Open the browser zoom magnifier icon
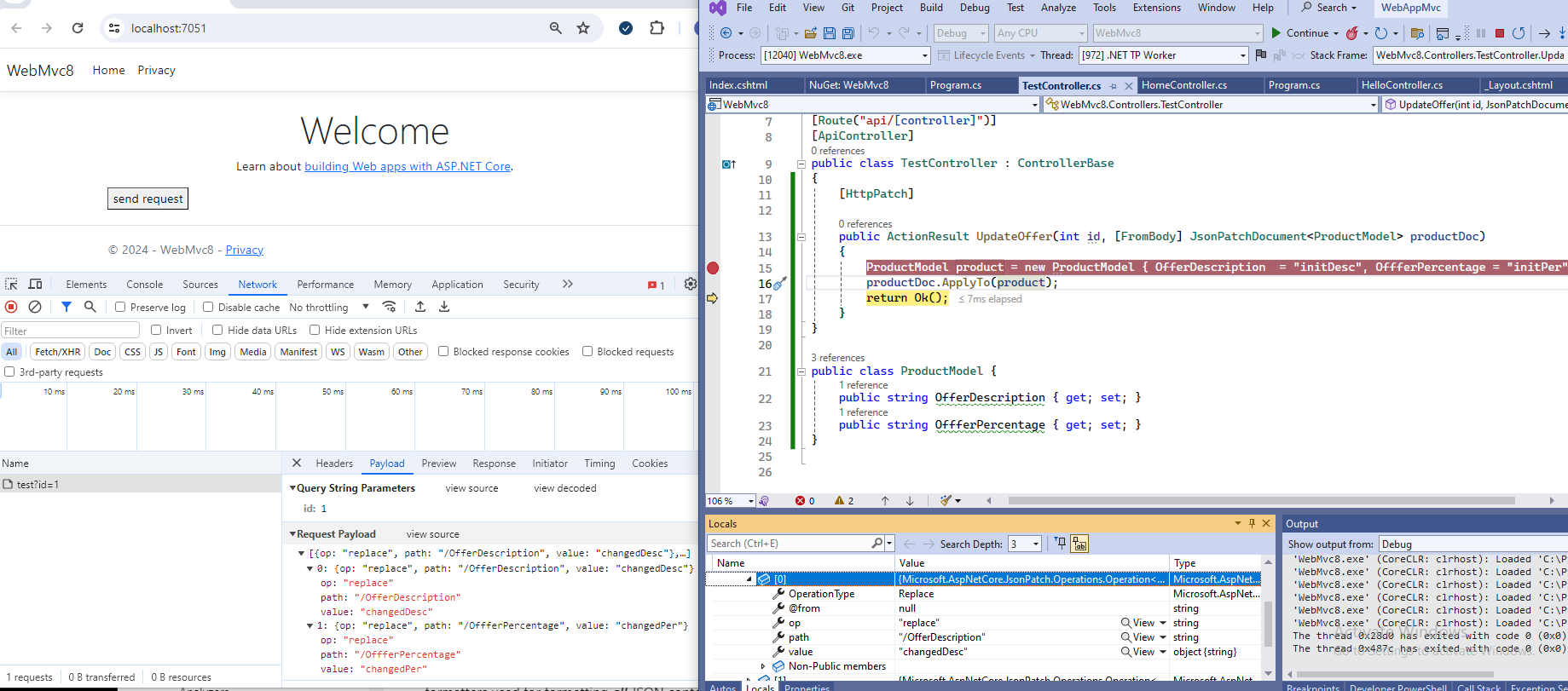Viewport: 1568px width, 691px height. pyautogui.click(x=556, y=28)
